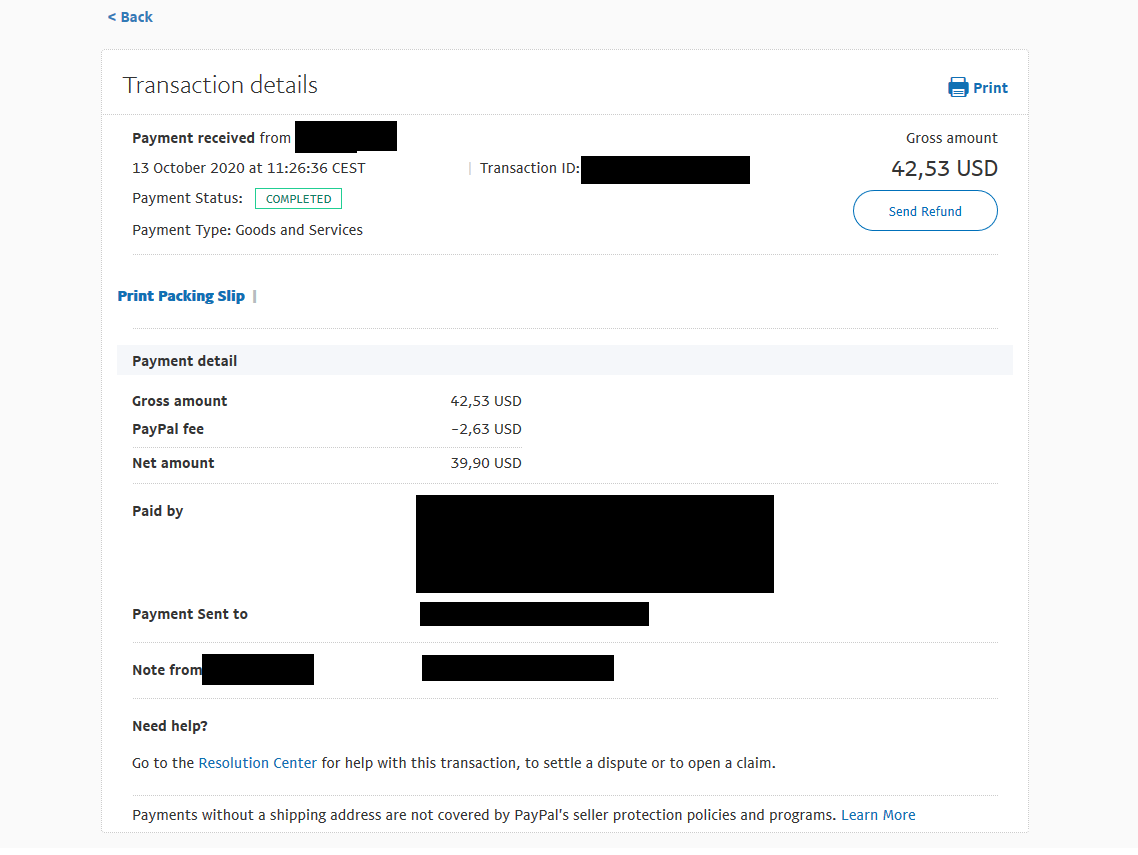The width and height of the screenshot is (1138, 855).
Task: Click the Payment Type Goods and Services text
Action: pyautogui.click(x=247, y=230)
